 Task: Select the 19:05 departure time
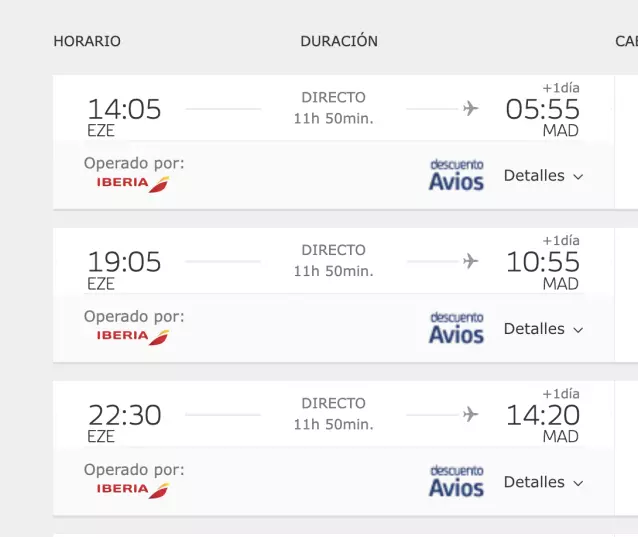pos(124,262)
